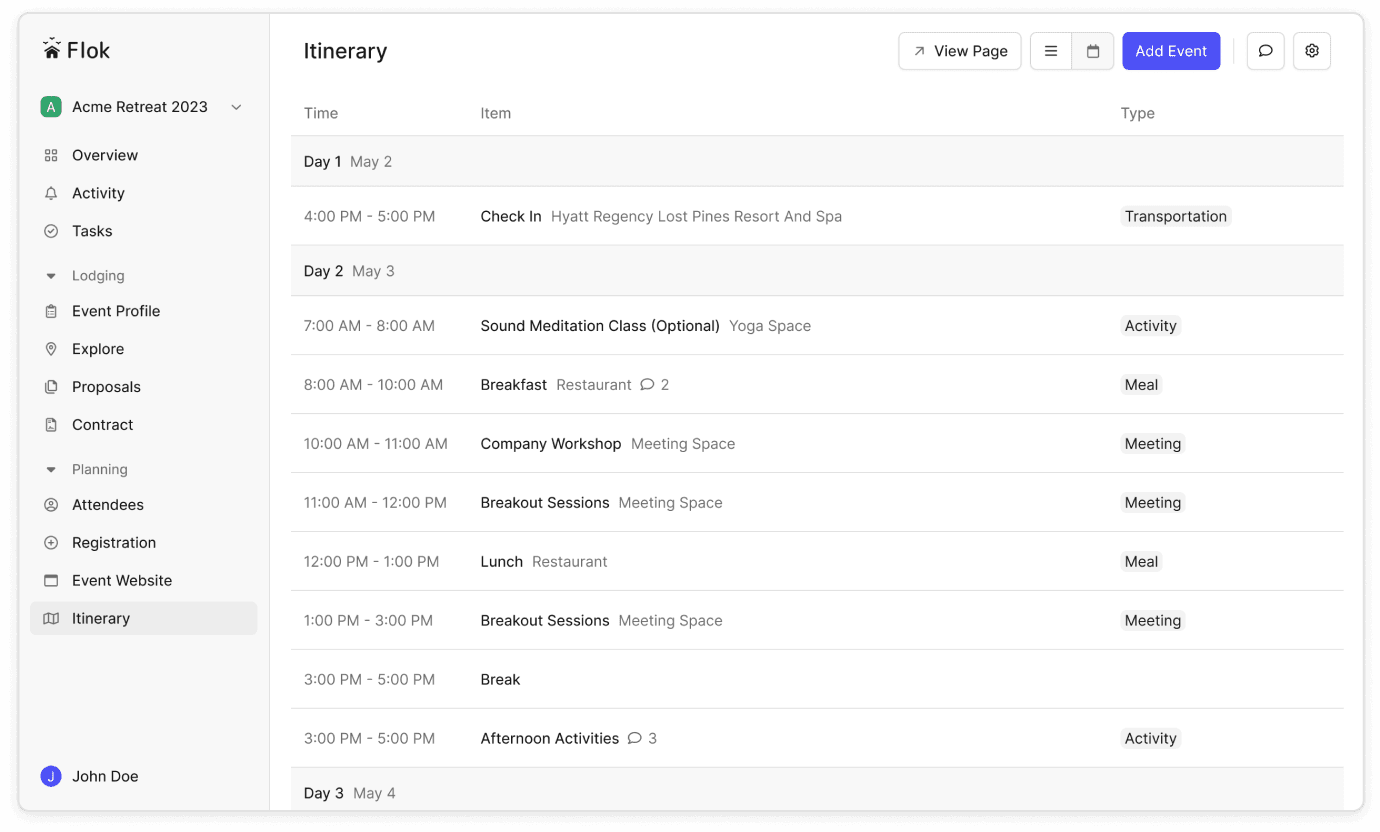The height and width of the screenshot is (832, 1380).
Task: Expand the Acme Retreat 2023 dropdown
Action: 236,107
